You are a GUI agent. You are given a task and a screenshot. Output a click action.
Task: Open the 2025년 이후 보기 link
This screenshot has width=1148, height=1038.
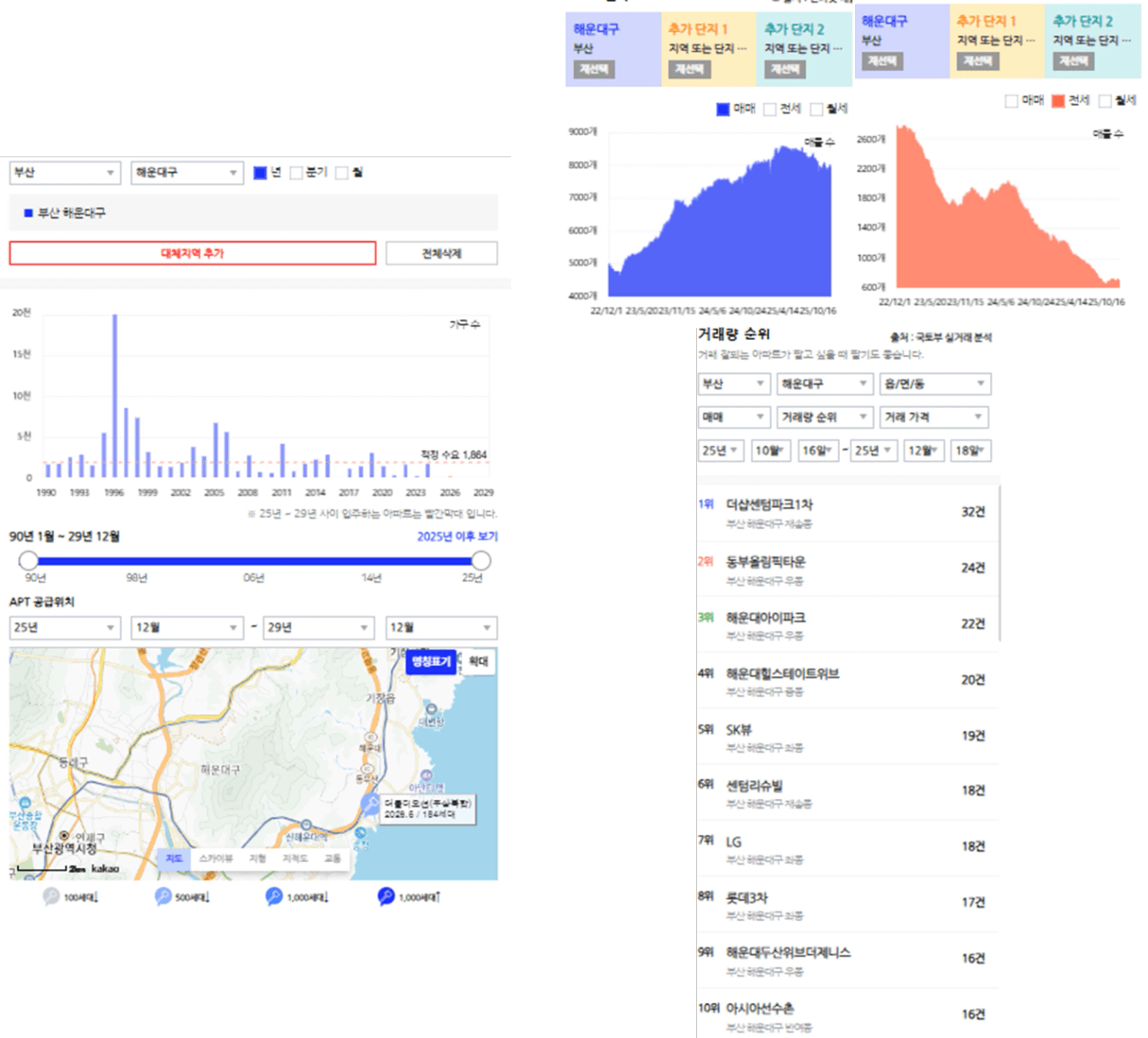point(456,537)
